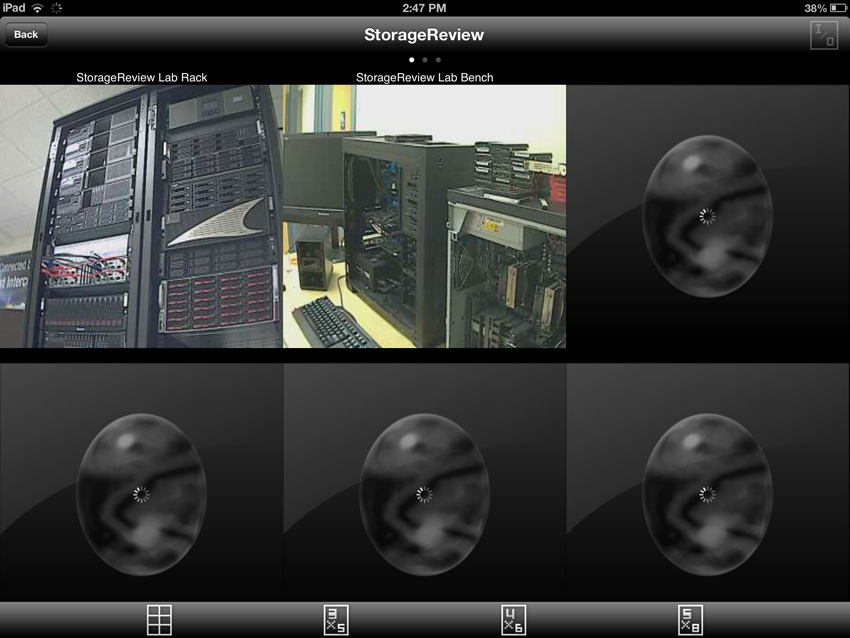Viewport: 850px width, 638px height.
Task: Select the "StorageReview Lab Rack" label
Action: coord(141,78)
